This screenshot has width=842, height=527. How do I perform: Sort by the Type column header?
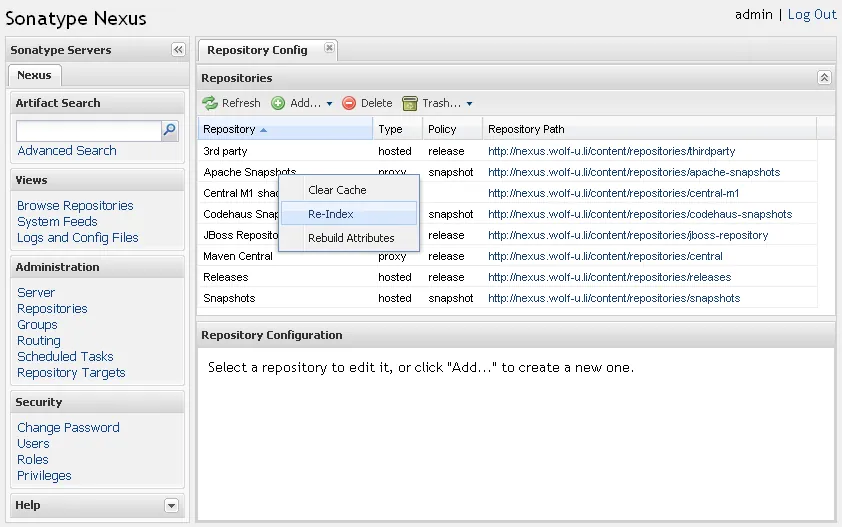[x=397, y=129]
